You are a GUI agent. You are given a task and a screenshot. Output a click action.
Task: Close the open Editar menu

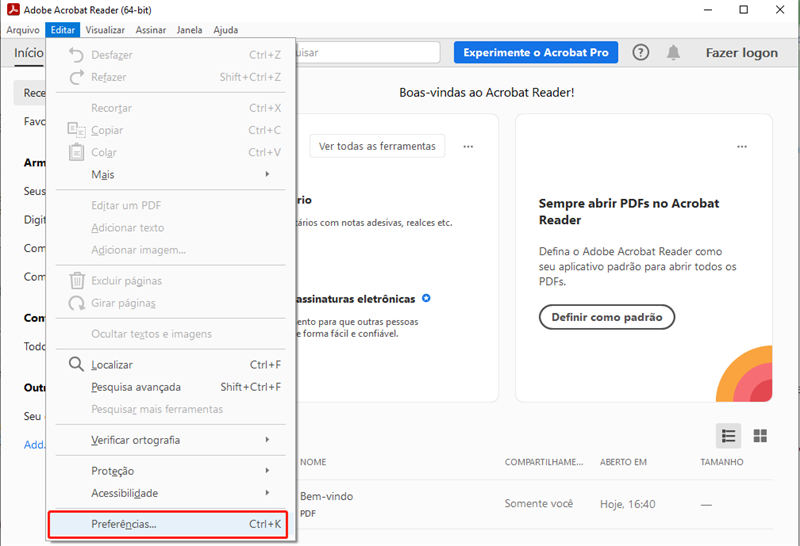[x=63, y=30]
